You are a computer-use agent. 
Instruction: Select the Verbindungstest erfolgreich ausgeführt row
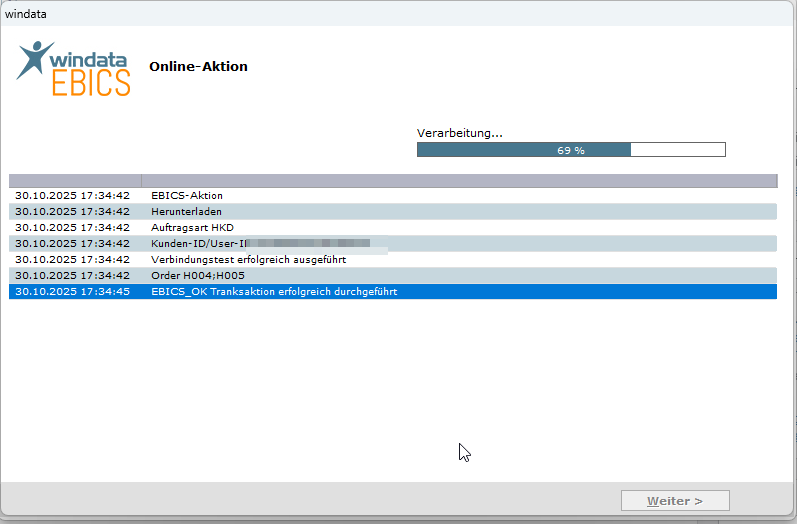coord(248,259)
